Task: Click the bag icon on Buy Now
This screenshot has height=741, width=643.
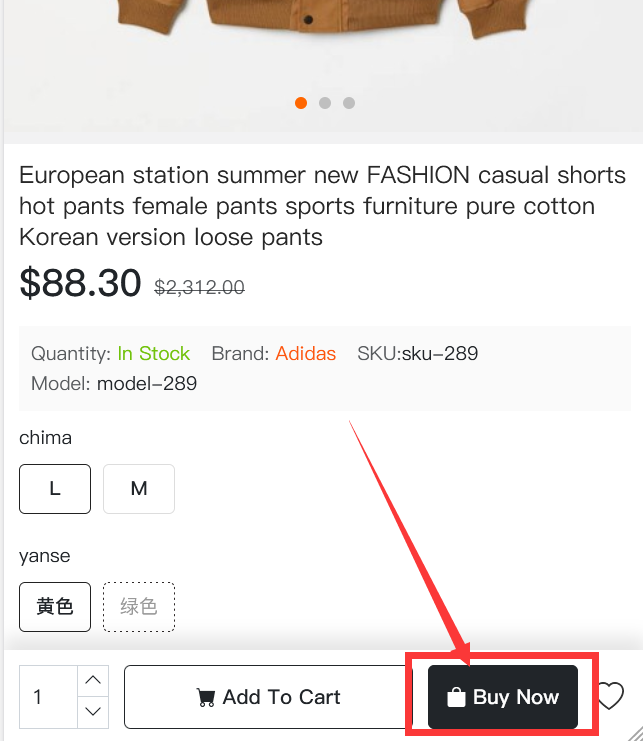Action: (456, 697)
